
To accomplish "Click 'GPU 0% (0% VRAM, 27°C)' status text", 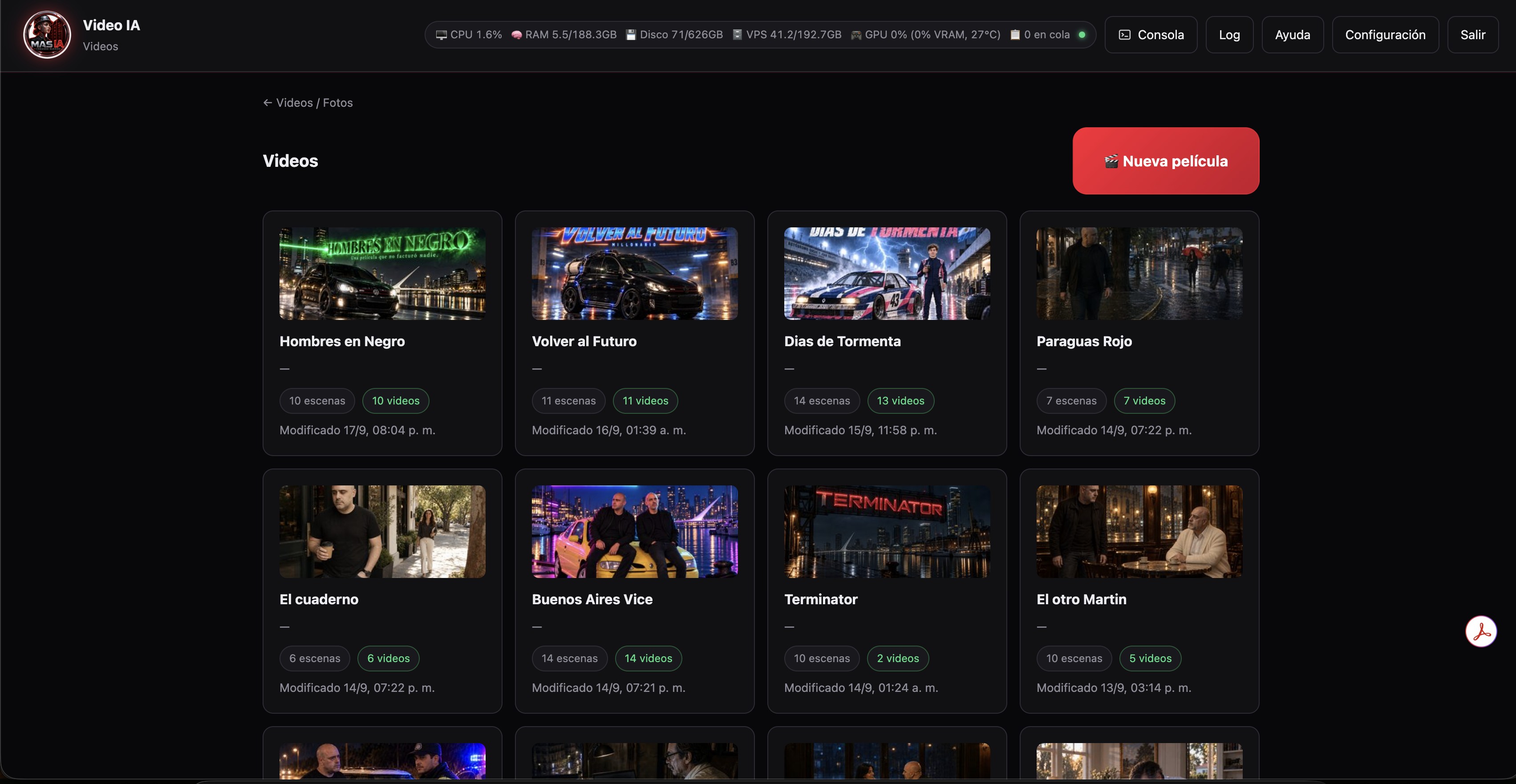I will 932,35.
